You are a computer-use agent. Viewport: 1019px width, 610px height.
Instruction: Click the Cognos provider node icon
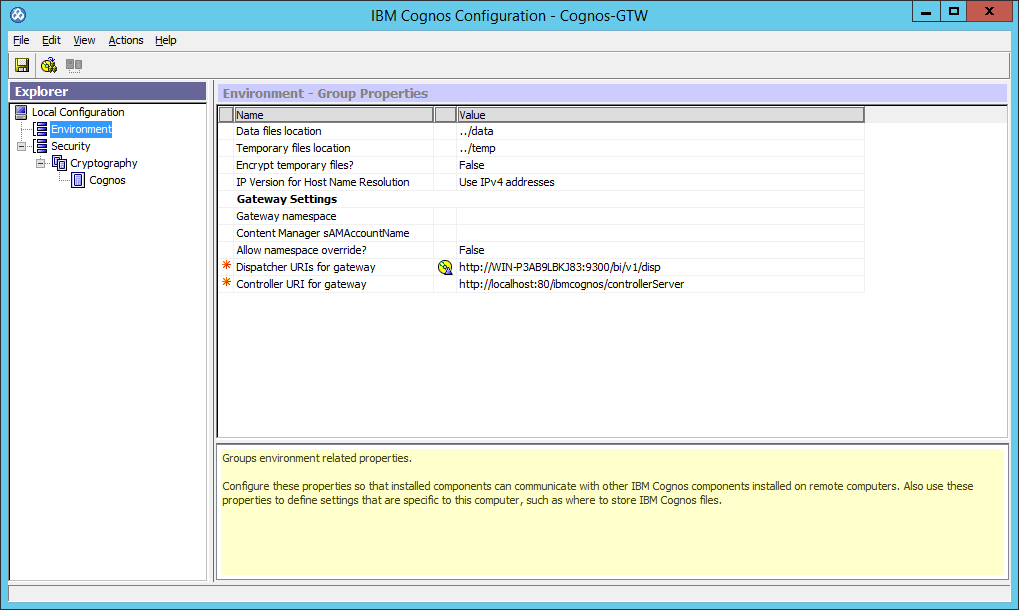click(78, 180)
